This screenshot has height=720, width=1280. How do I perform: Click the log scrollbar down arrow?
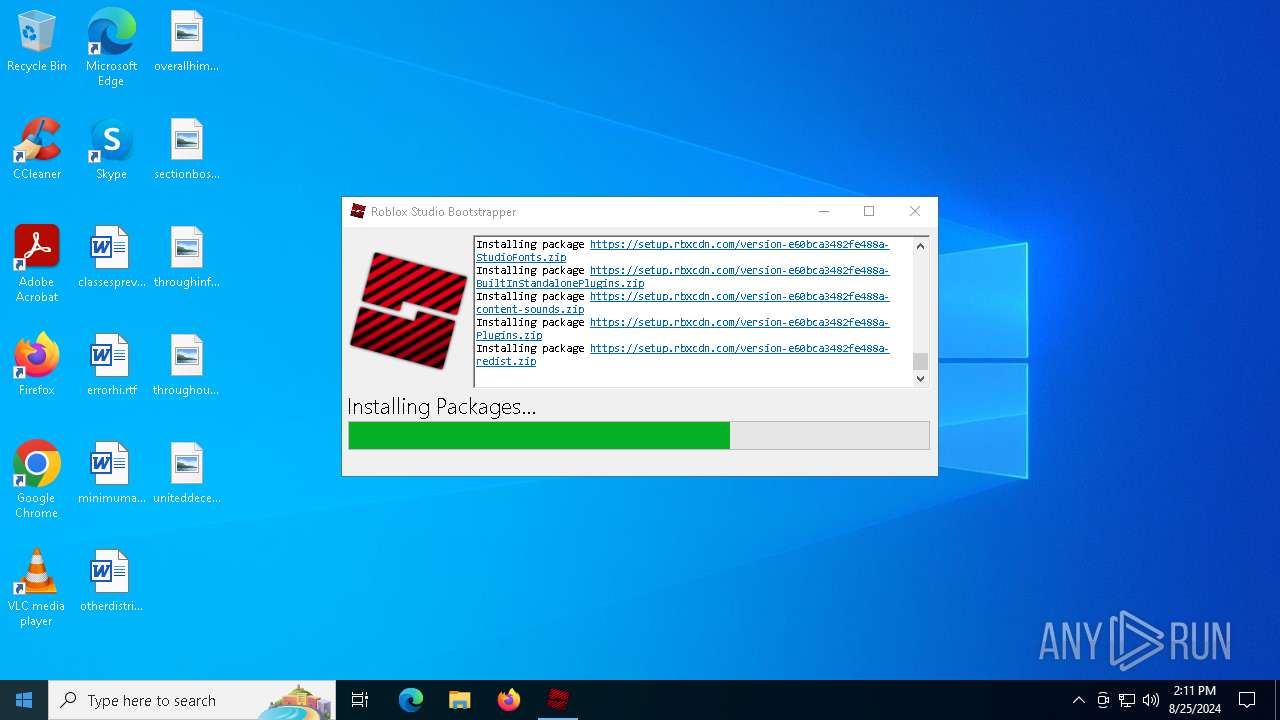[x=920, y=378]
